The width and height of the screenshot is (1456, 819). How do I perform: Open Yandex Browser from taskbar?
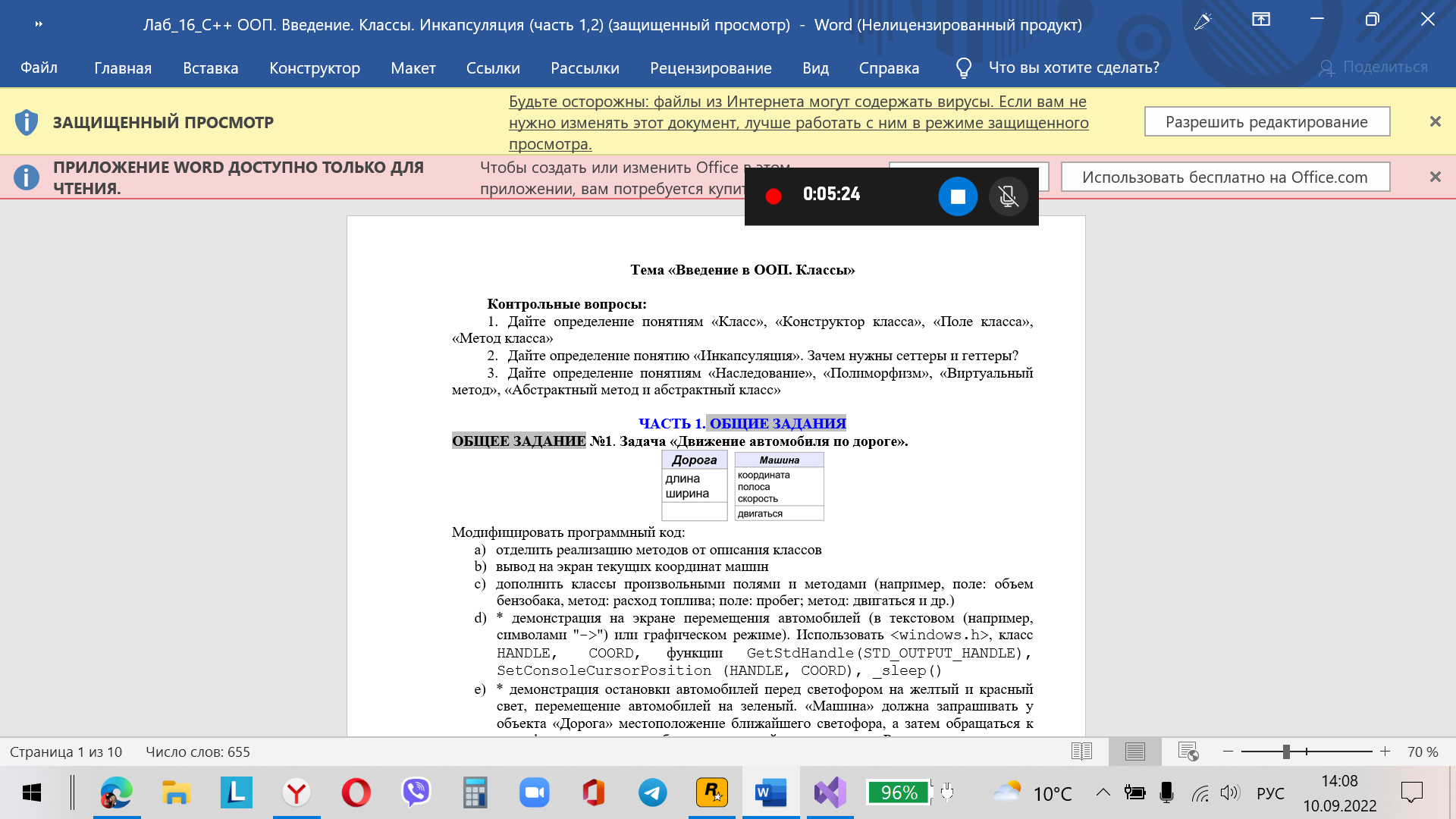[297, 793]
